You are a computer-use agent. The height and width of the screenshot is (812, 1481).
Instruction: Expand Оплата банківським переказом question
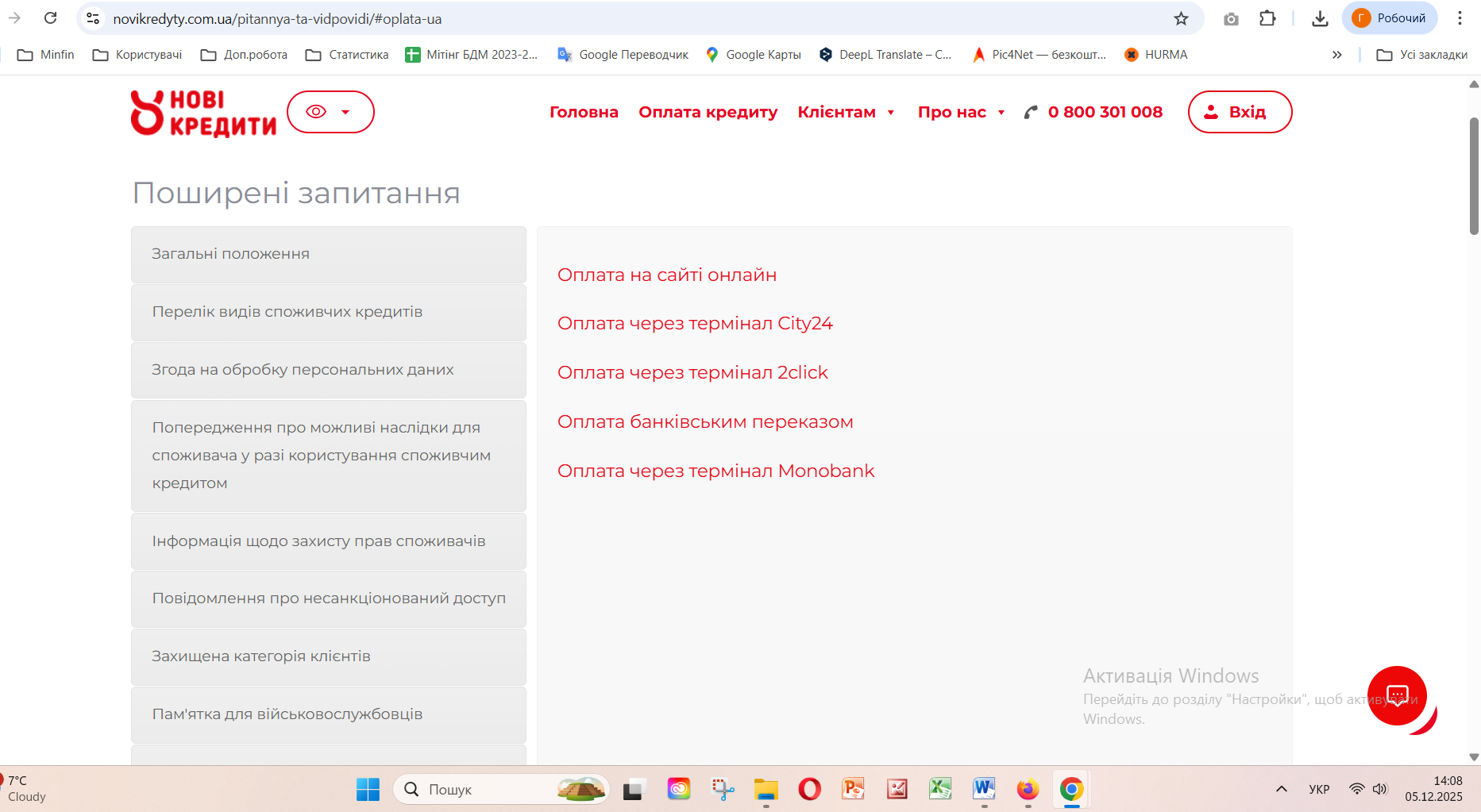pyautogui.click(x=705, y=421)
